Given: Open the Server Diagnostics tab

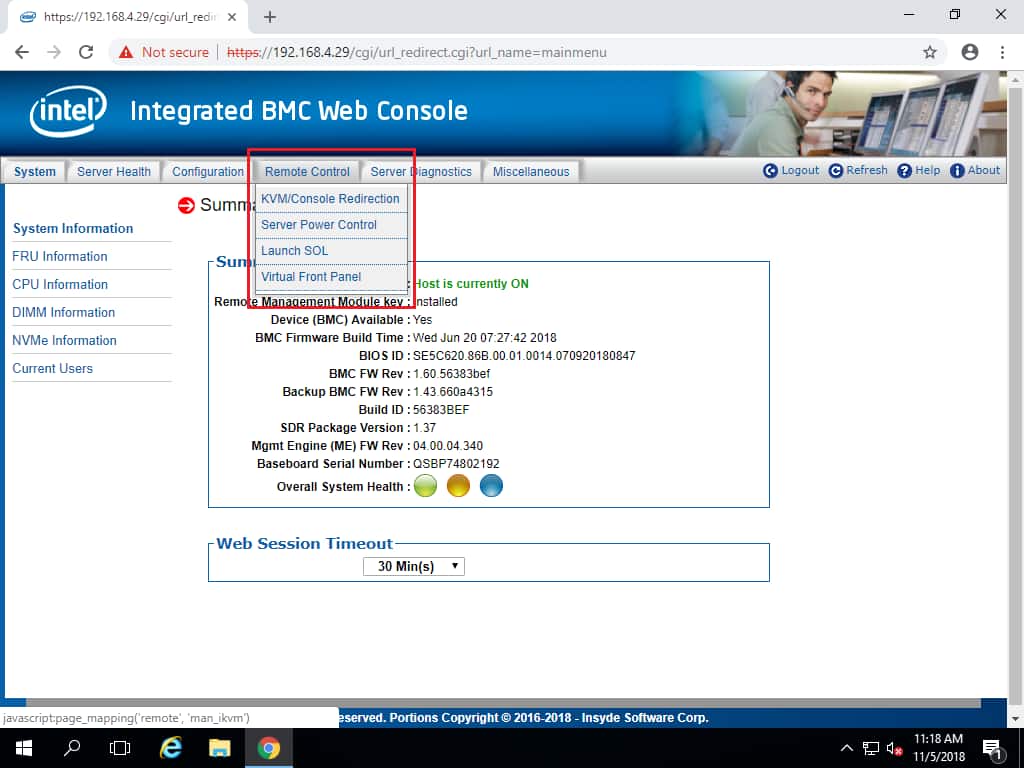Looking at the screenshot, I should coord(421,172).
